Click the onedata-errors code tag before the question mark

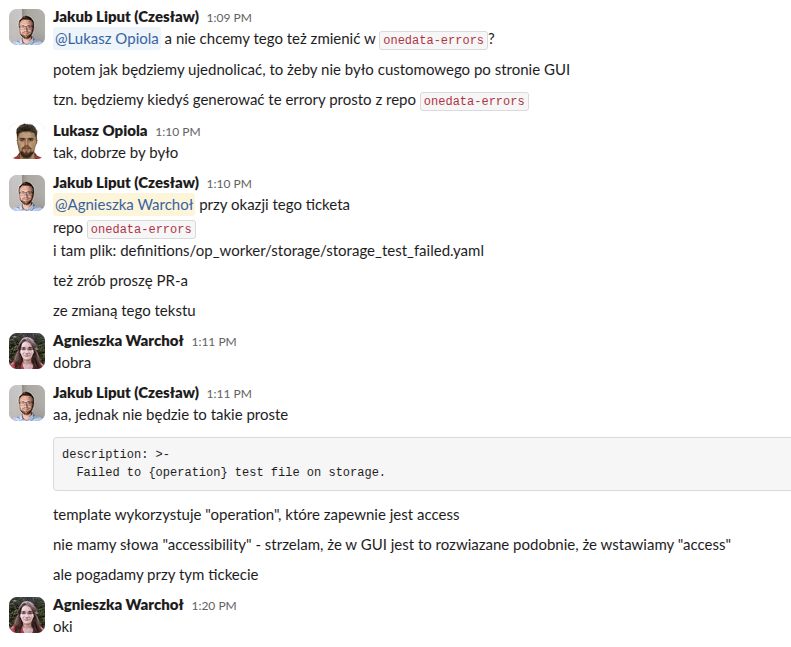(433, 41)
